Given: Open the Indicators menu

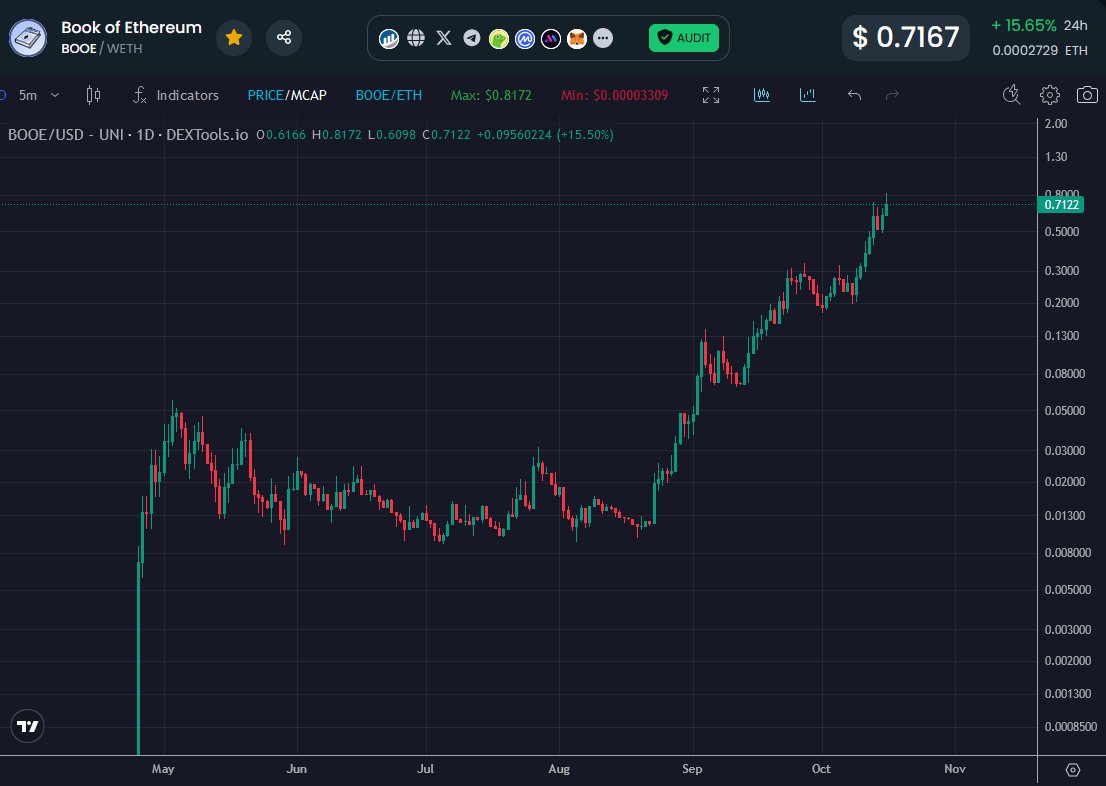Looking at the screenshot, I should tap(176, 95).
